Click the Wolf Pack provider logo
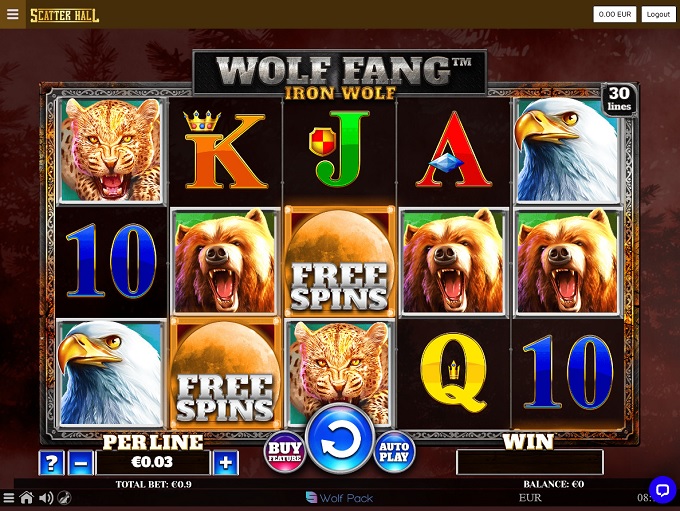 [x=340, y=498]
